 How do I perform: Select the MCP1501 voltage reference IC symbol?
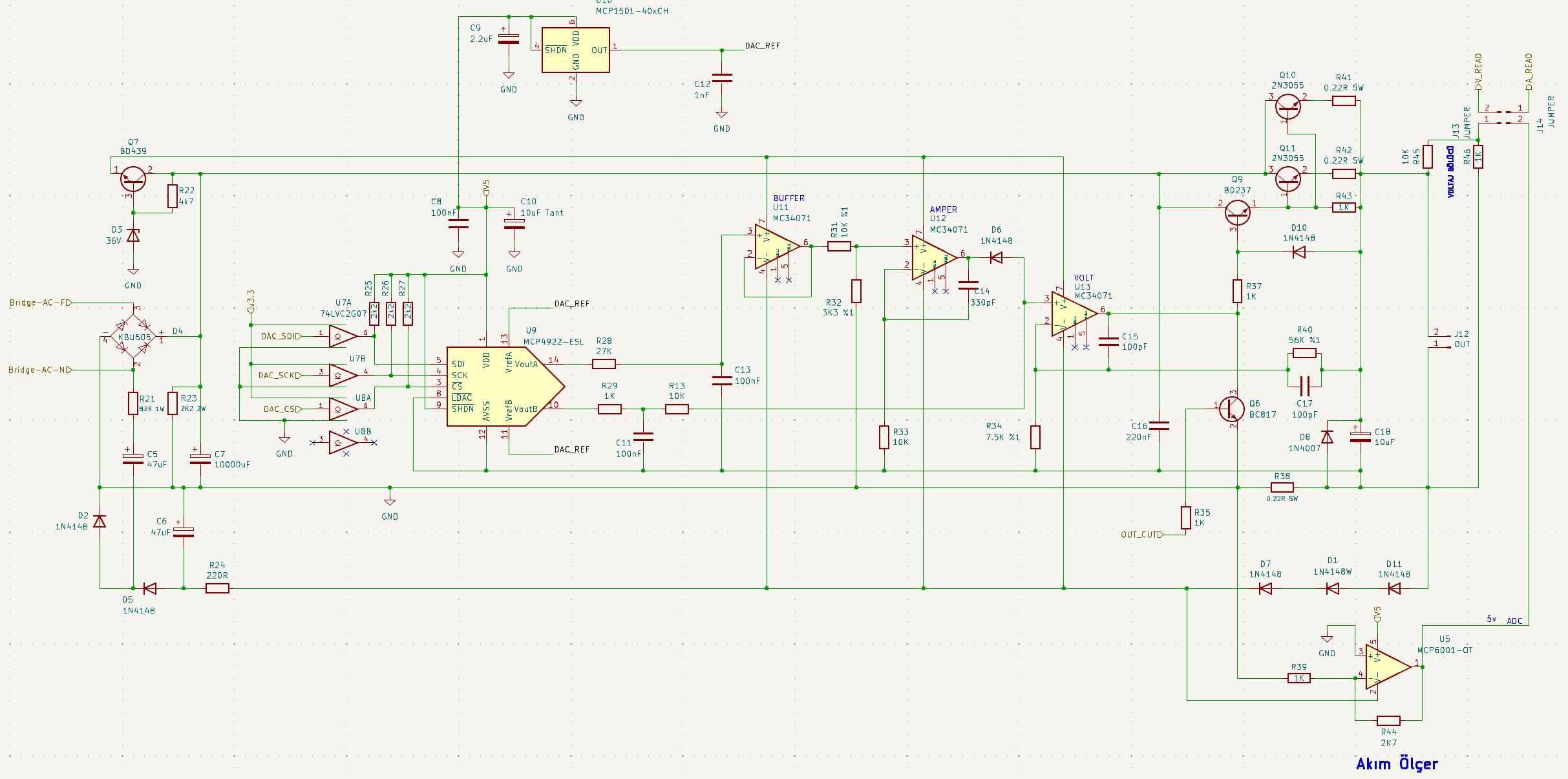575,50
